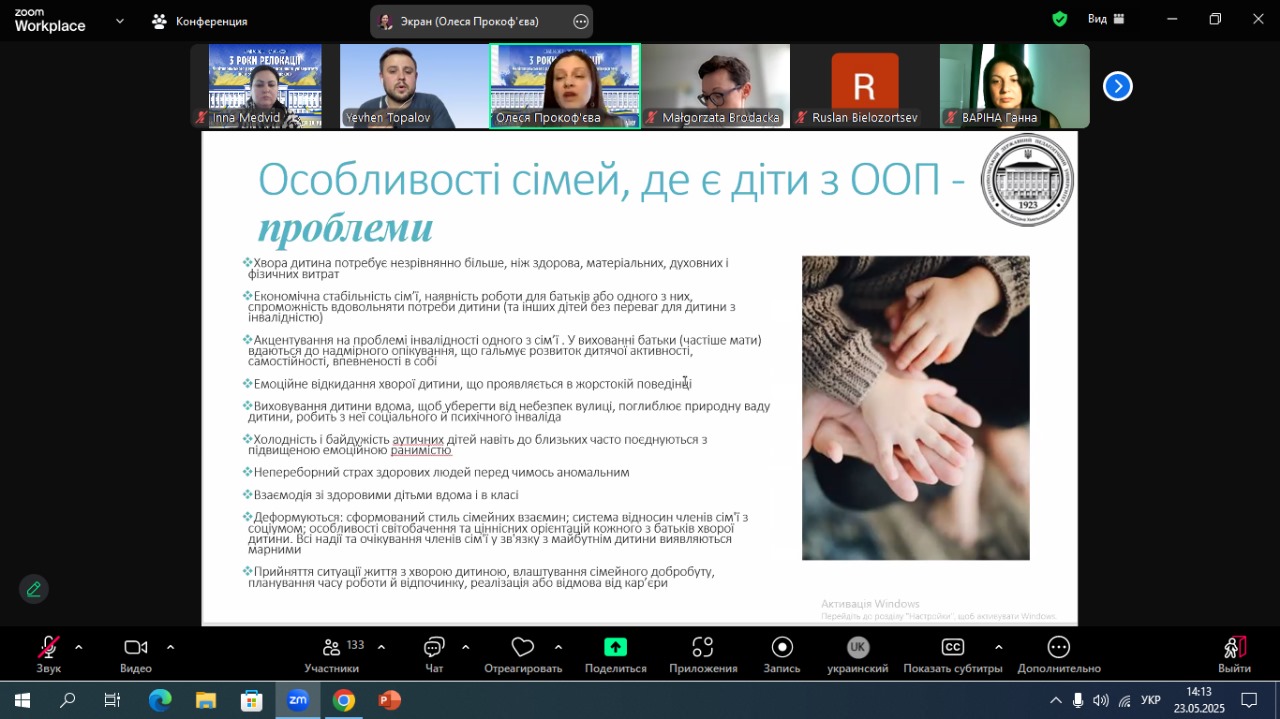Open the Apps icon in toolbar
The image size is (1280, 719).
coord(703,648)
